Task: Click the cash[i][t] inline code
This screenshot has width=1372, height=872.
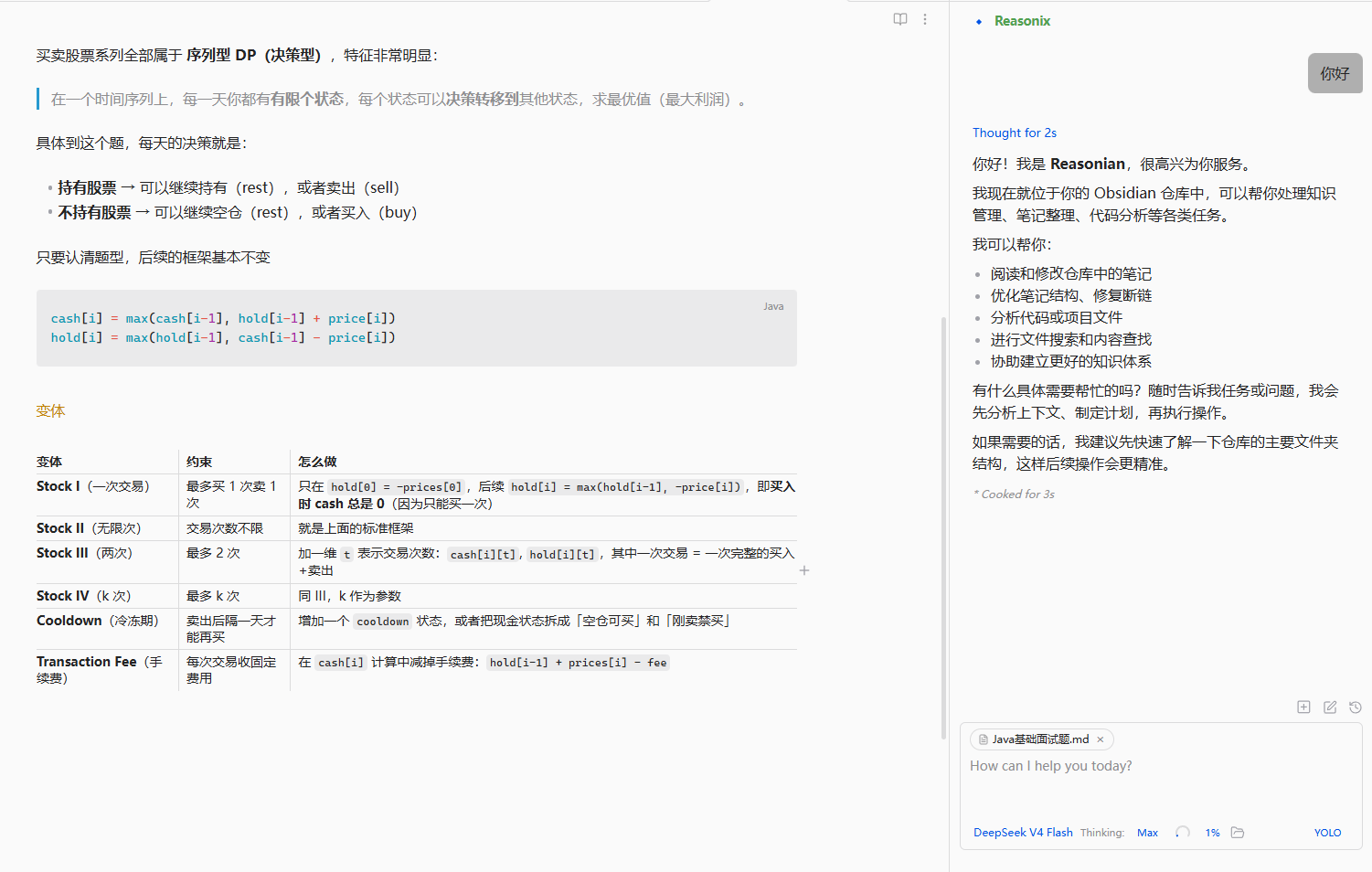Action: pos(483,555)
